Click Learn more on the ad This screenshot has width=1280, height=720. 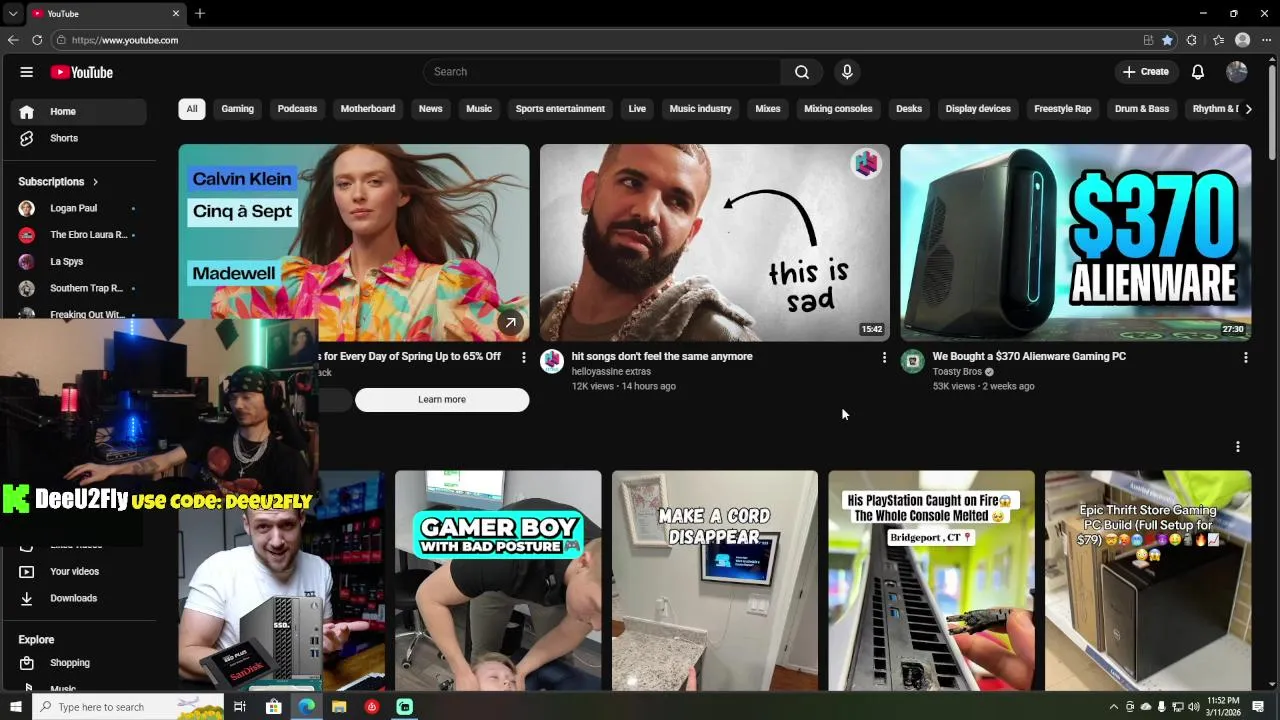442,400
